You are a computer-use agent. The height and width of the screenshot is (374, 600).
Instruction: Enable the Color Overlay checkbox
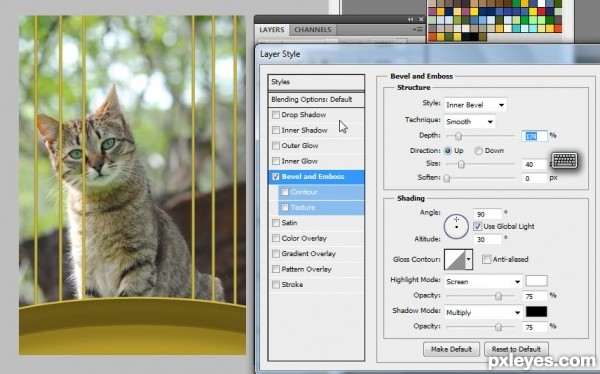276,238
